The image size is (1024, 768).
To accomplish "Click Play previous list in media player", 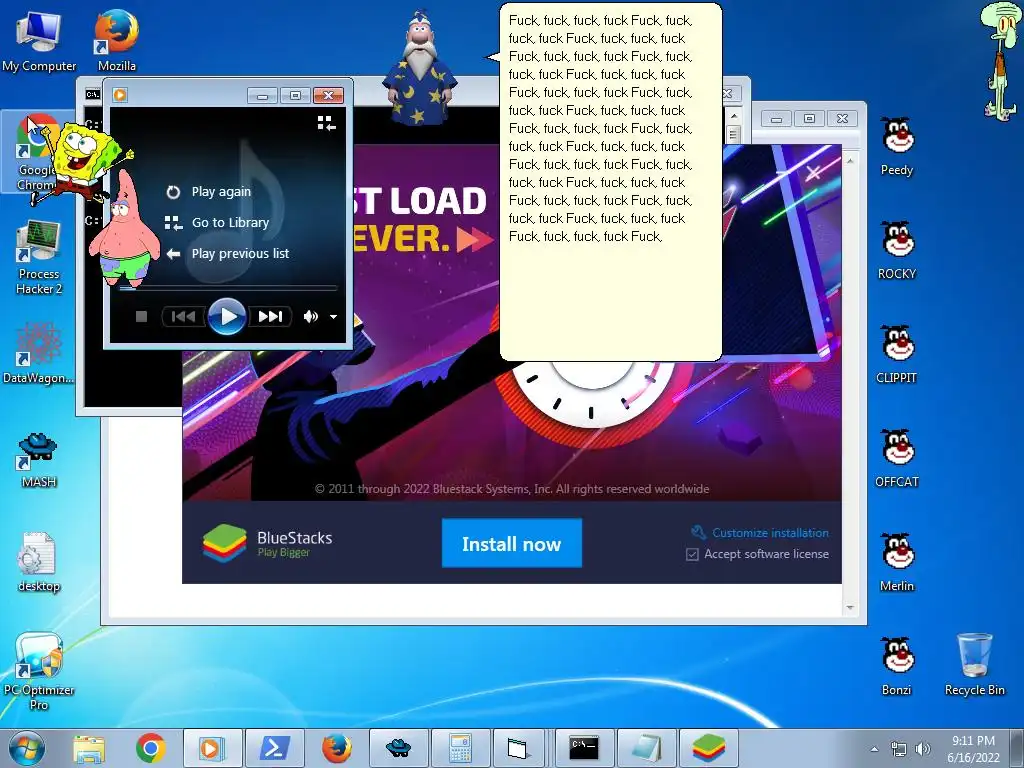I will click(x=227, y=253).
